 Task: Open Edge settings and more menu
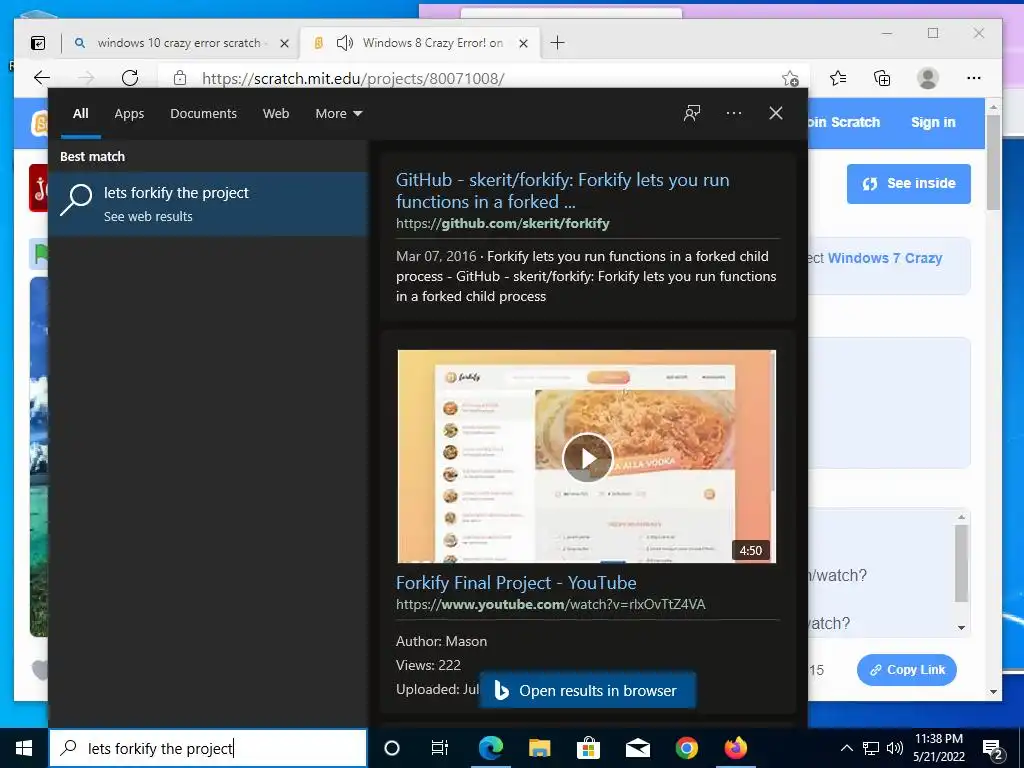(x=974, y=78)
